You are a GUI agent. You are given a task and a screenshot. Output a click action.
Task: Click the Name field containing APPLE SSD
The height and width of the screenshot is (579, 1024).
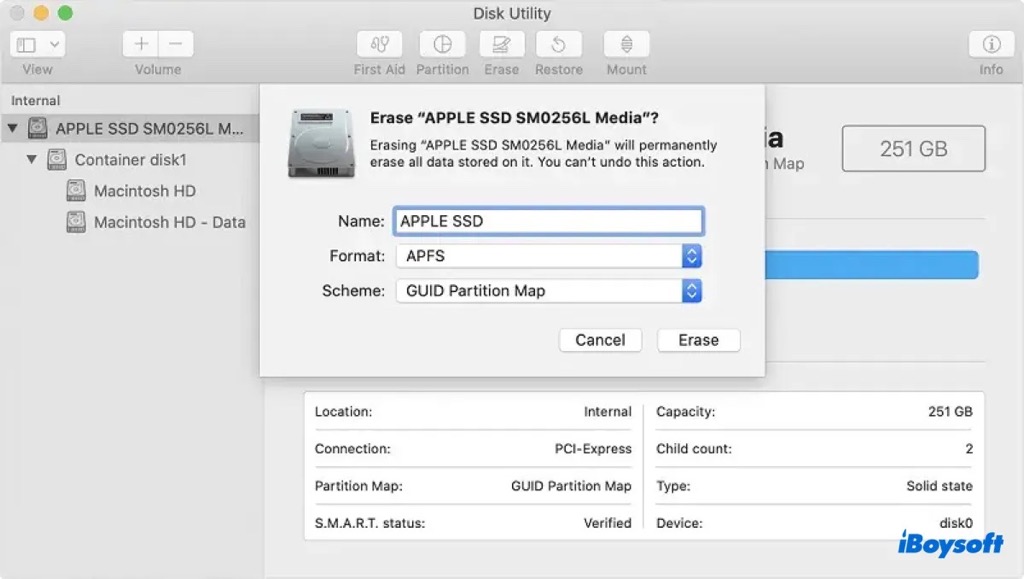click(x=548, y=221)
